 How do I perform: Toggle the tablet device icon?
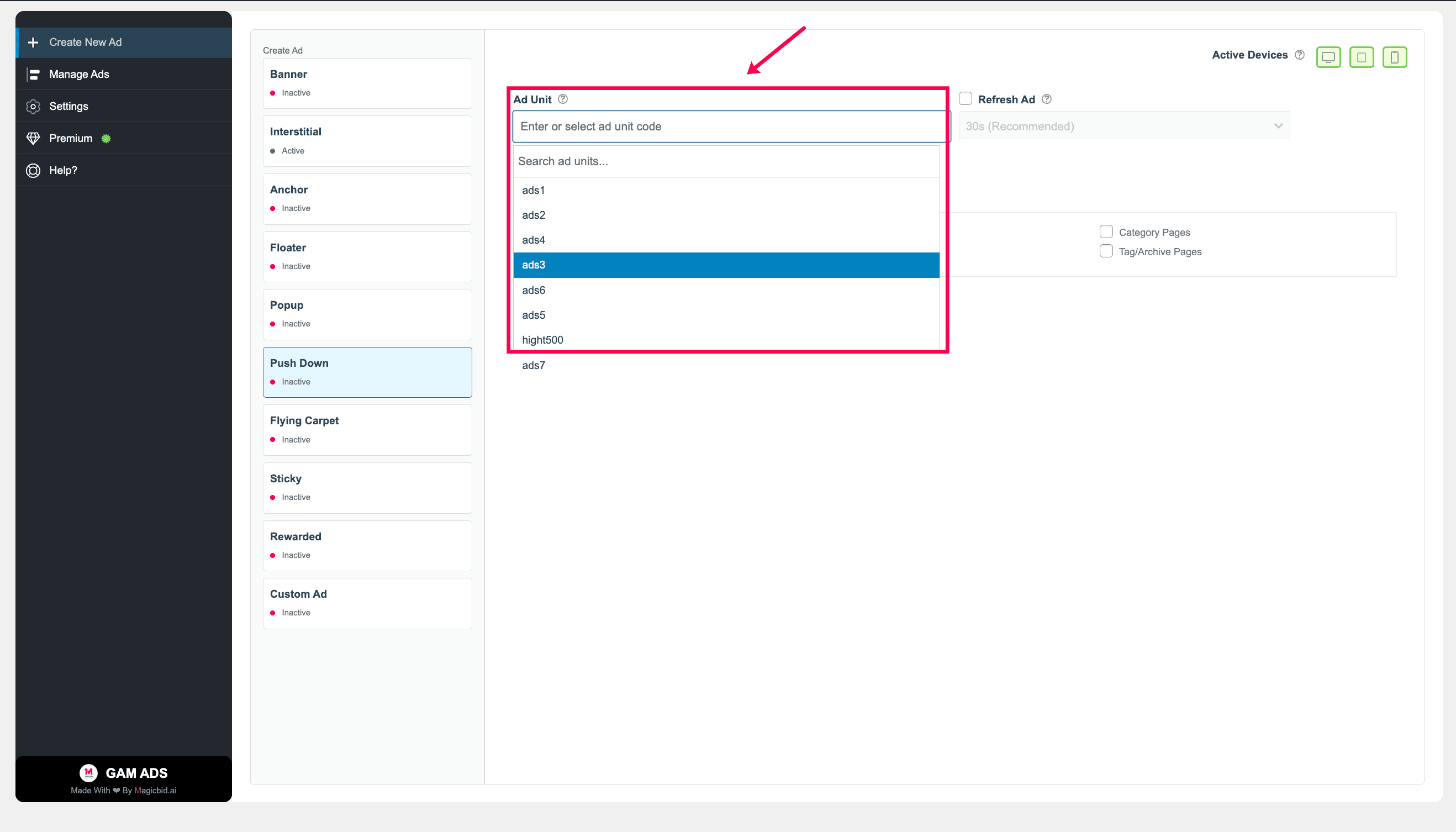1361,57
